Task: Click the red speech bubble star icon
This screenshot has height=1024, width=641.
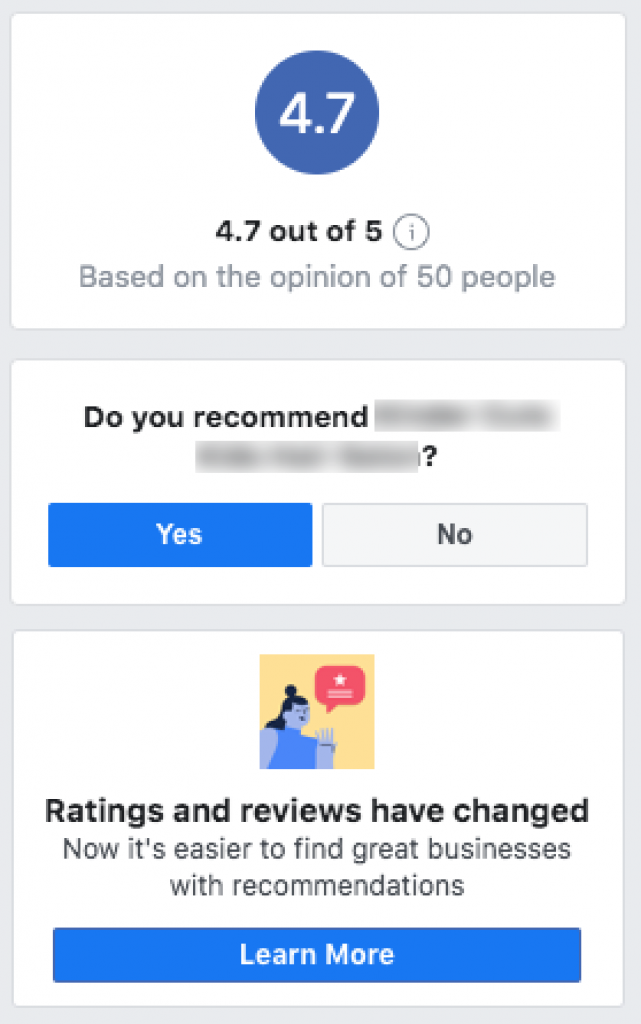Action: coord(340,680)
